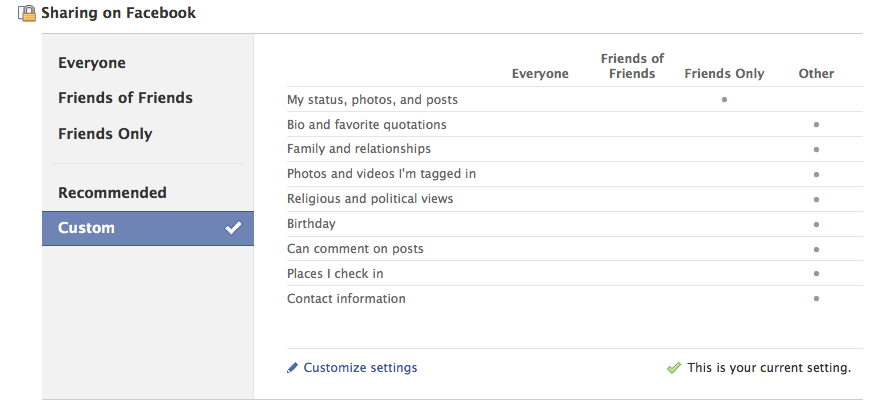Open the Customize settings link

click(360, 368)
